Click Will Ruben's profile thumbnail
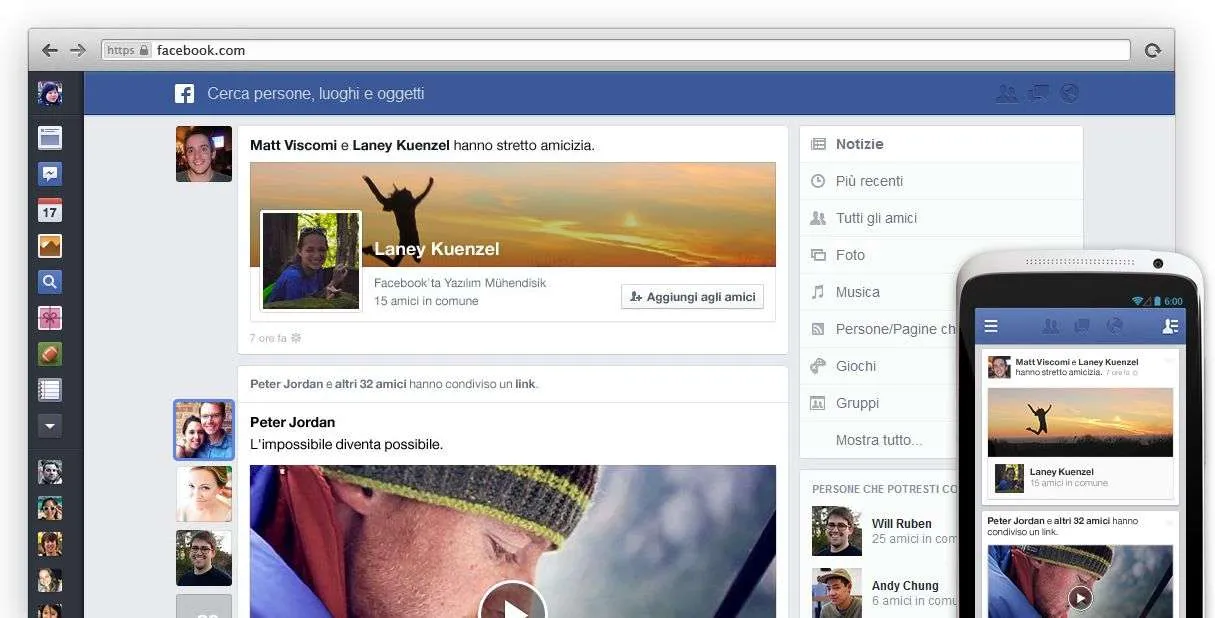Image resolution: width=1215 pixels, height=618 pixels. point(837,531)
